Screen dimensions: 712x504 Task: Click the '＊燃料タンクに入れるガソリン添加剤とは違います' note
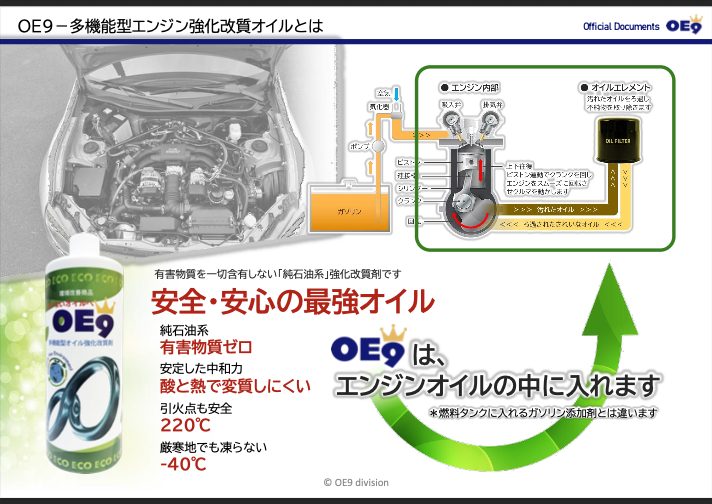click(x=543, y=413)
